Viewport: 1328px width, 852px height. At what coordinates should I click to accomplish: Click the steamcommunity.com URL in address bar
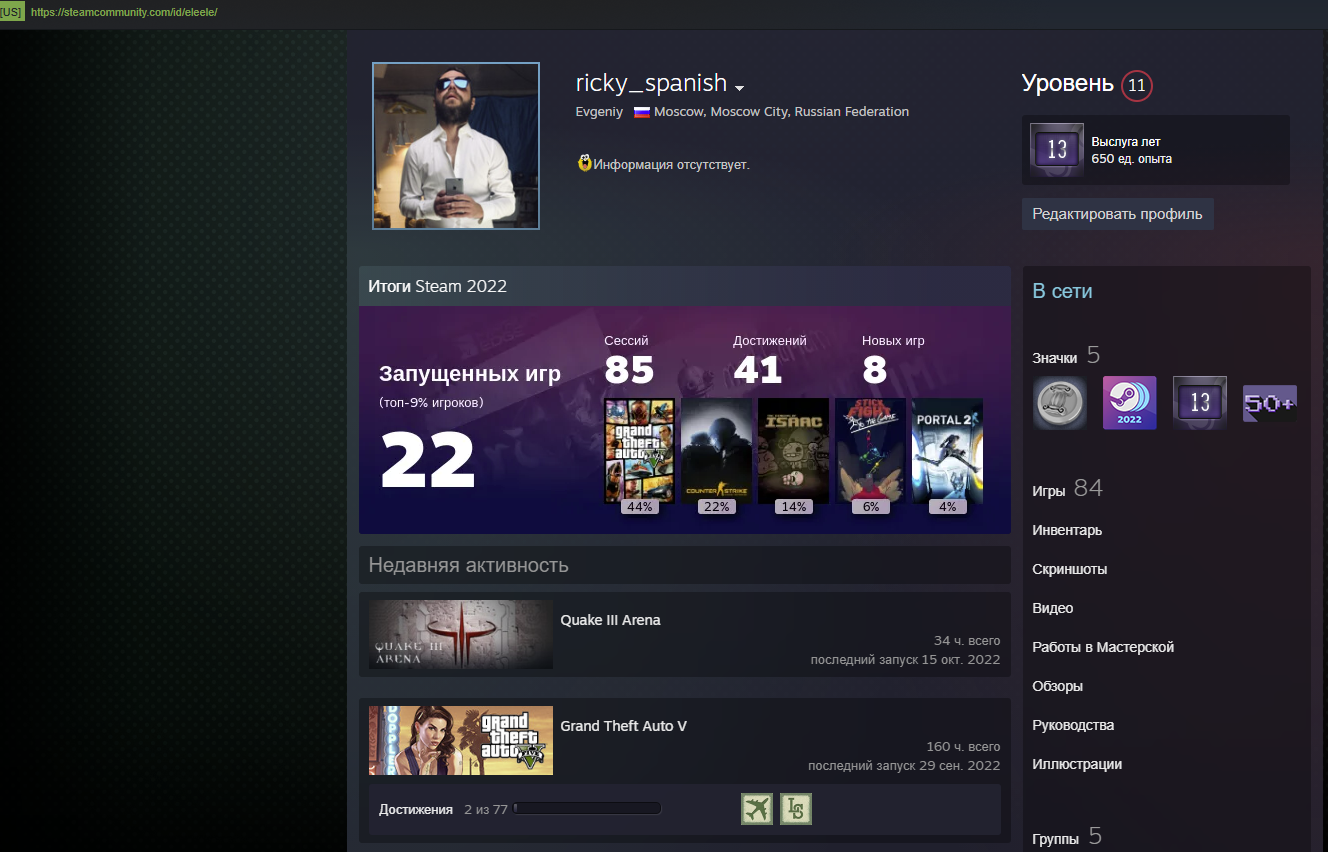124,12
